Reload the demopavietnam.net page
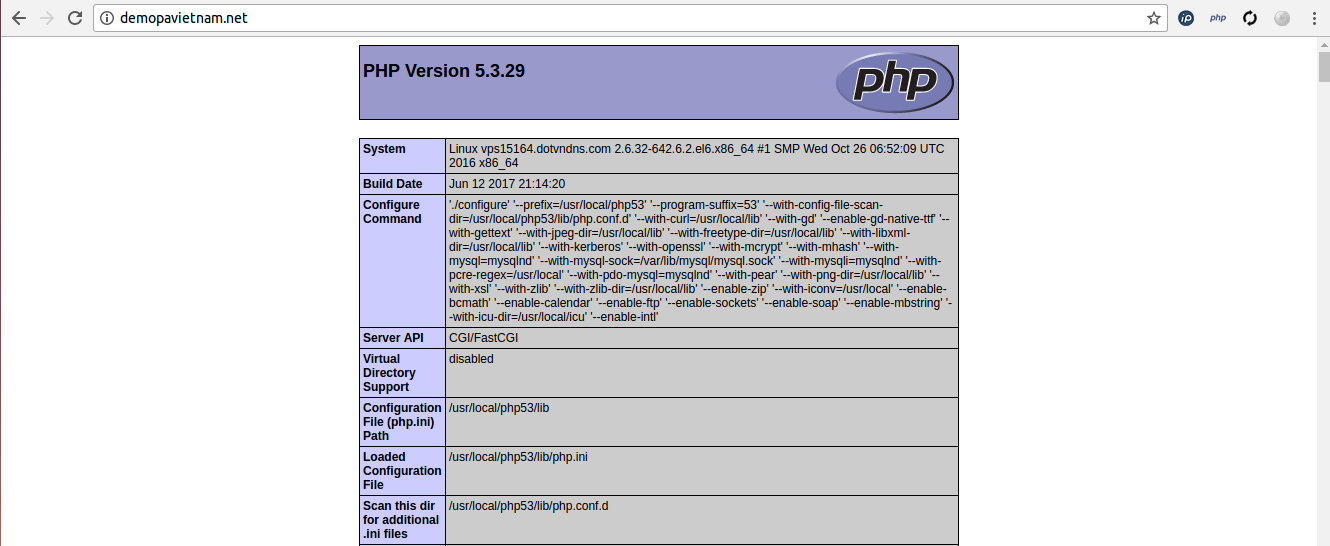This screenshot has width=1330, height=546. coord(75,18)
